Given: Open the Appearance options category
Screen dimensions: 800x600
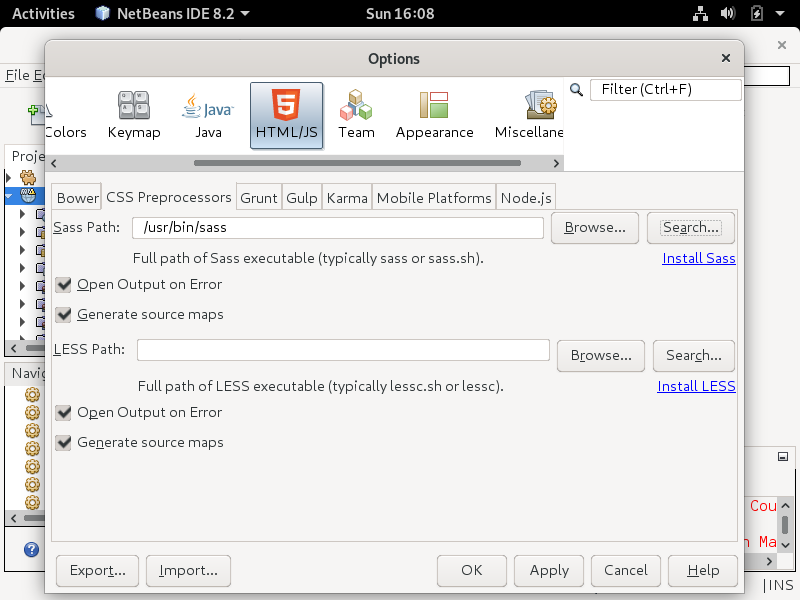Looking at the screenshot, I should point(434,116).
